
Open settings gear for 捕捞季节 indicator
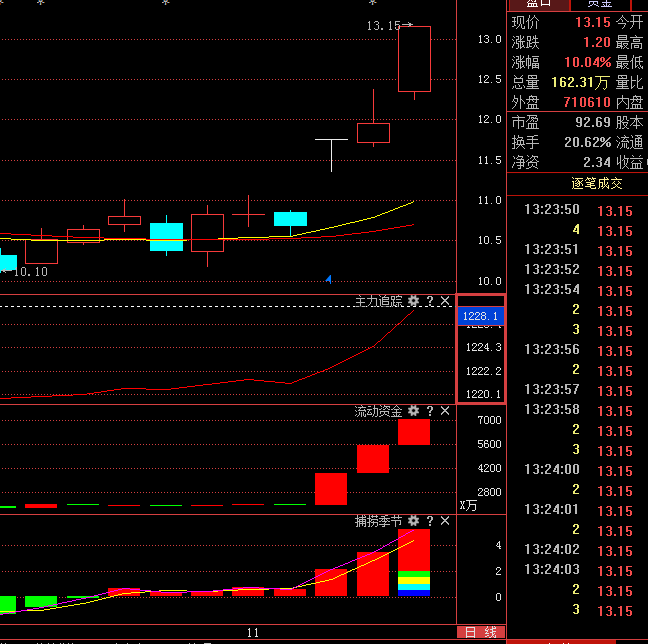coord(413,521)
